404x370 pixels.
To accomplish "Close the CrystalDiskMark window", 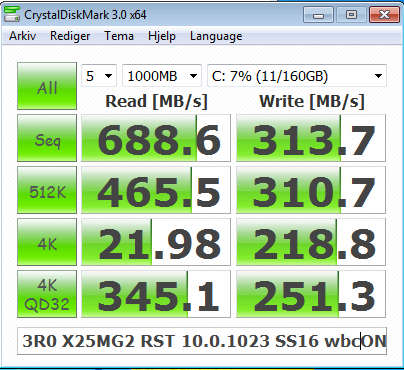I will [x=384, y=15].
